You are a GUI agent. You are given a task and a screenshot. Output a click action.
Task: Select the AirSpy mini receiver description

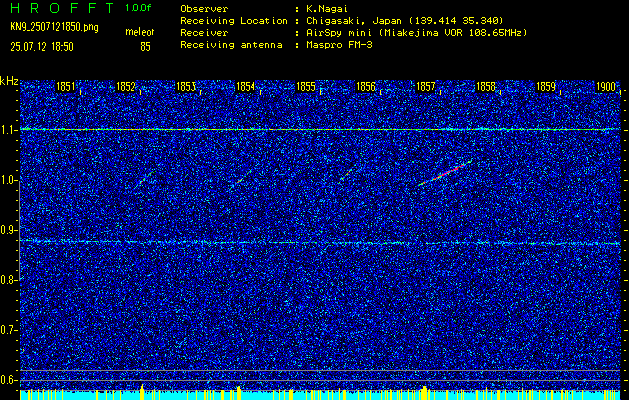click(416, 33)
